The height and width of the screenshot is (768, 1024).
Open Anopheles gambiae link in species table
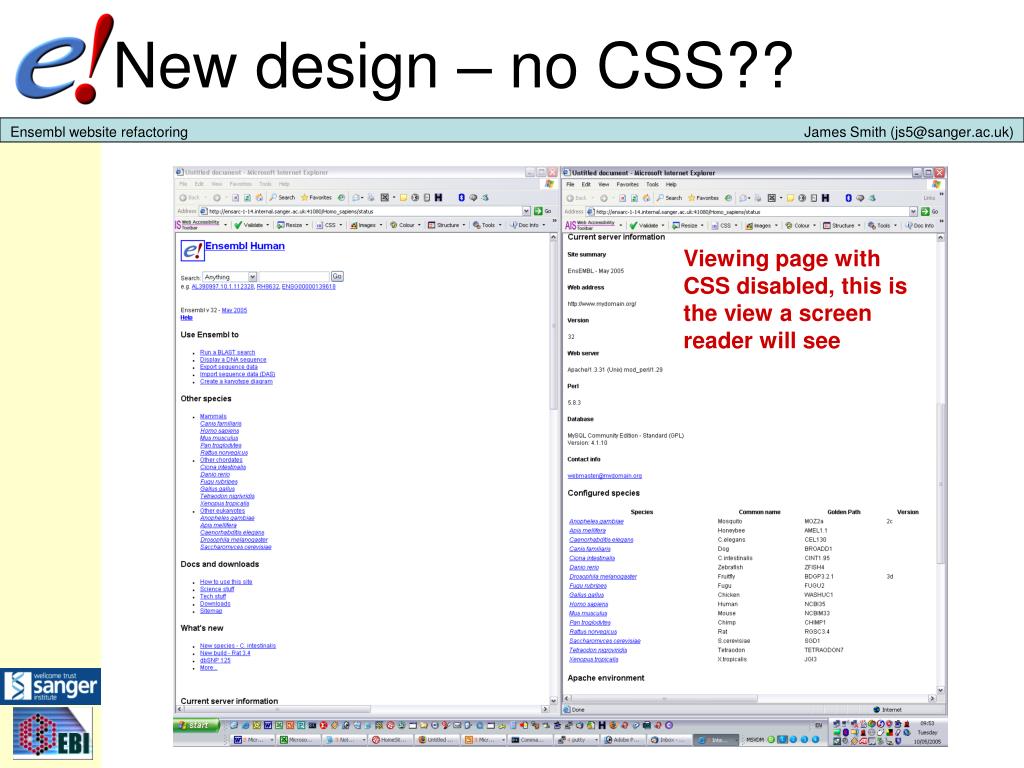point(596,521)
